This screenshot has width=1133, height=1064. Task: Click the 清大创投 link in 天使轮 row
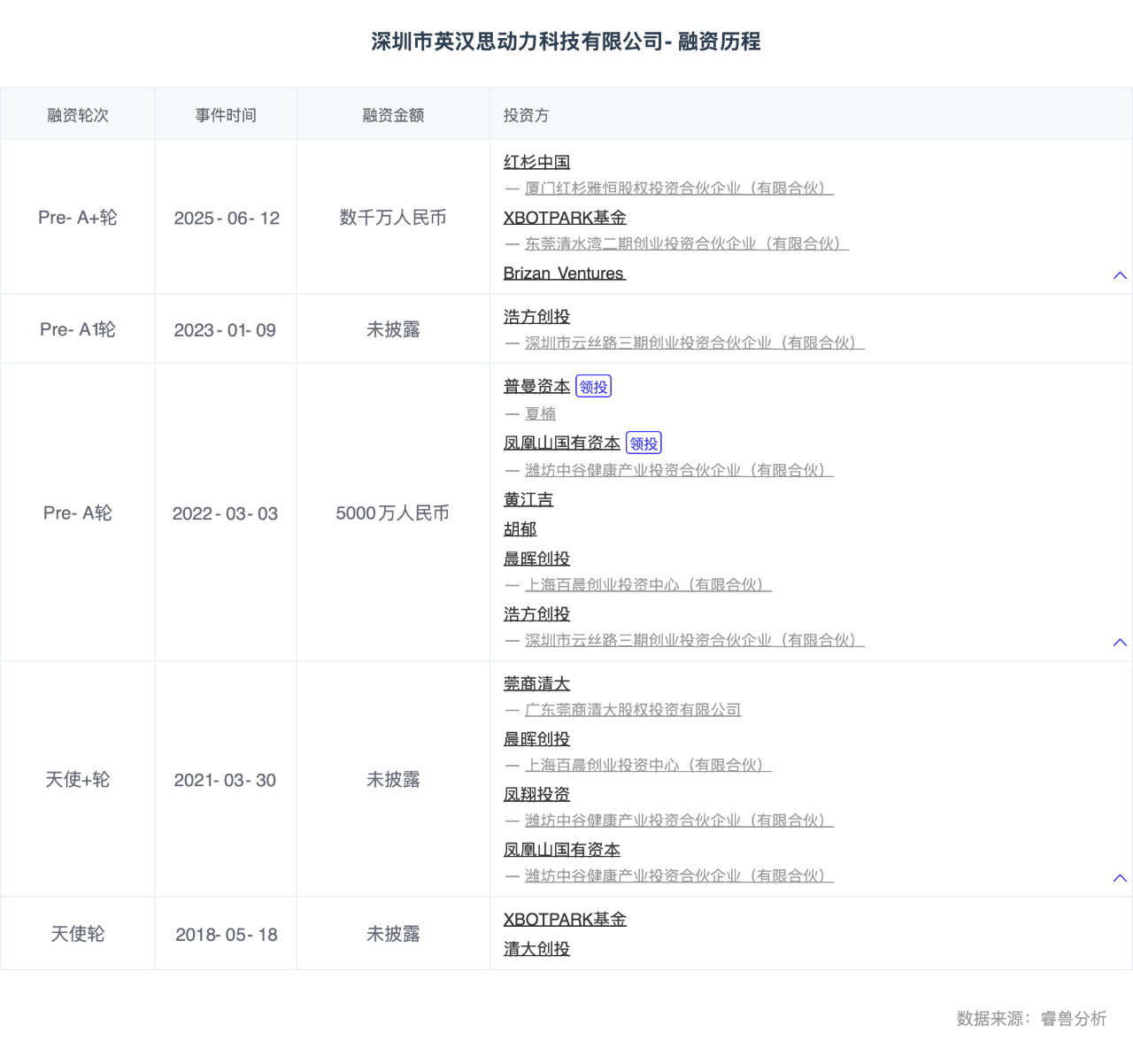536,948
